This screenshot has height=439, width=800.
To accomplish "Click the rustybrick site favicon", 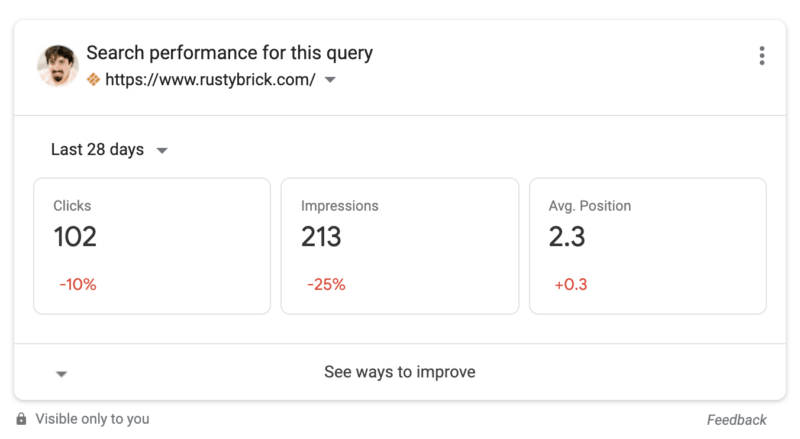I will (93, 80).
